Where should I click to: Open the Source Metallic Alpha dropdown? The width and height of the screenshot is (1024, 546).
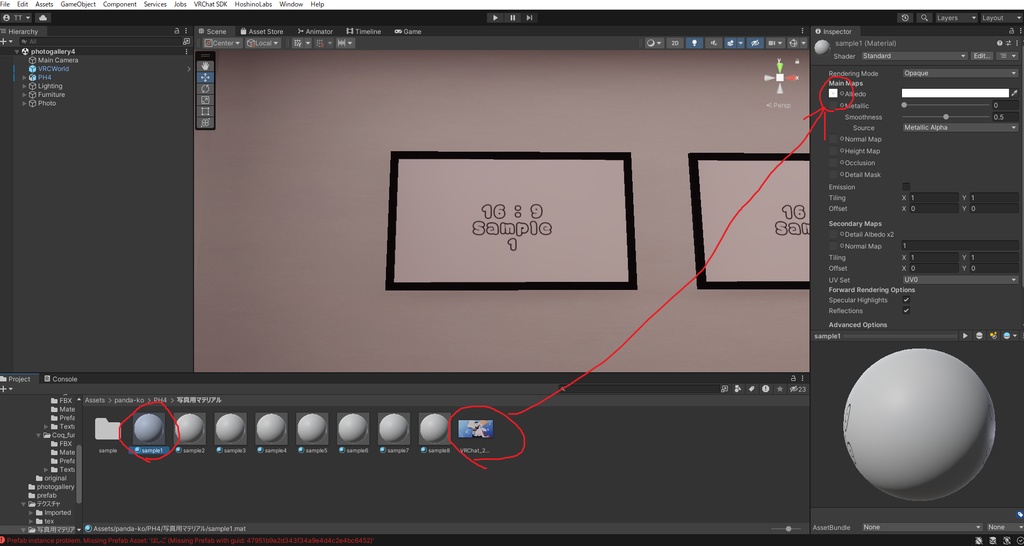(x=960, y=127)
